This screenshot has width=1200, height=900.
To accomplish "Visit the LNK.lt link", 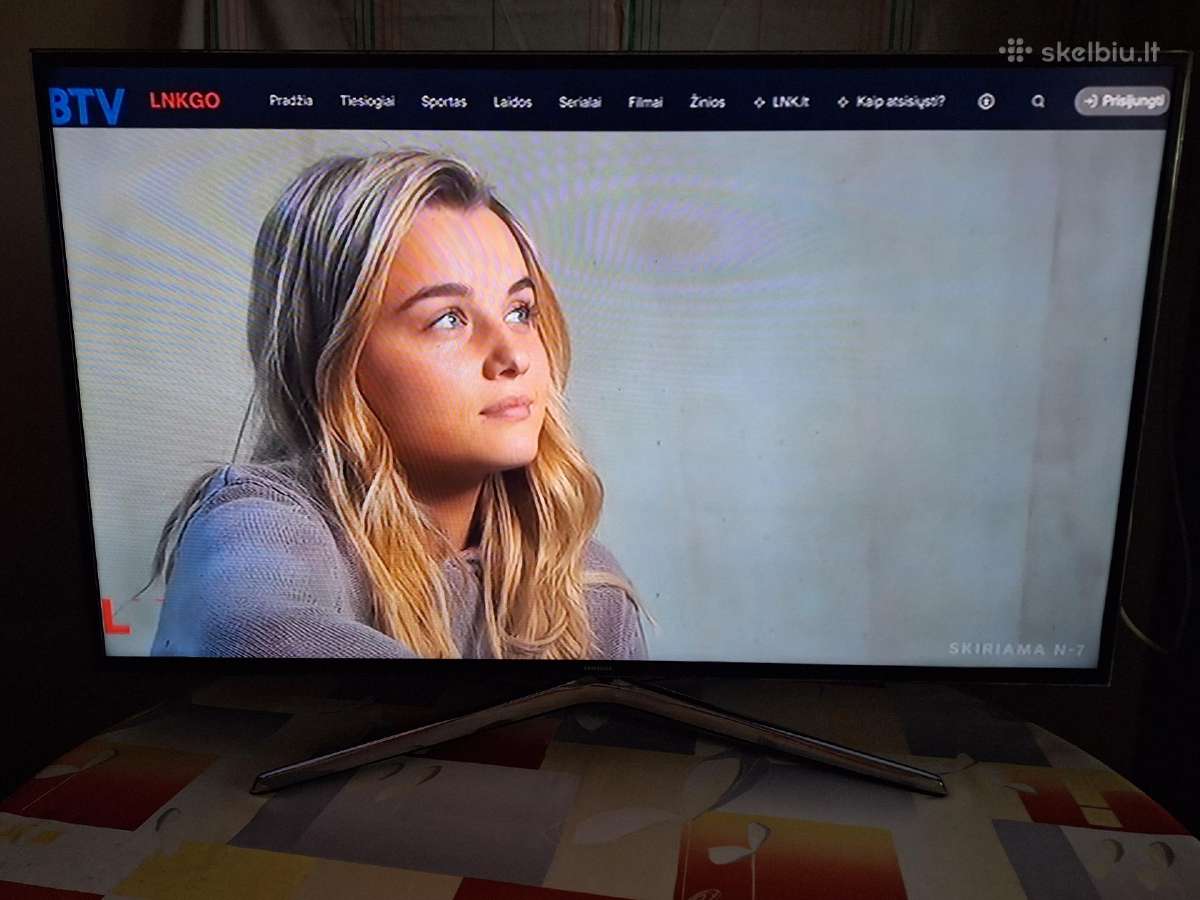I will click(782, 102).
